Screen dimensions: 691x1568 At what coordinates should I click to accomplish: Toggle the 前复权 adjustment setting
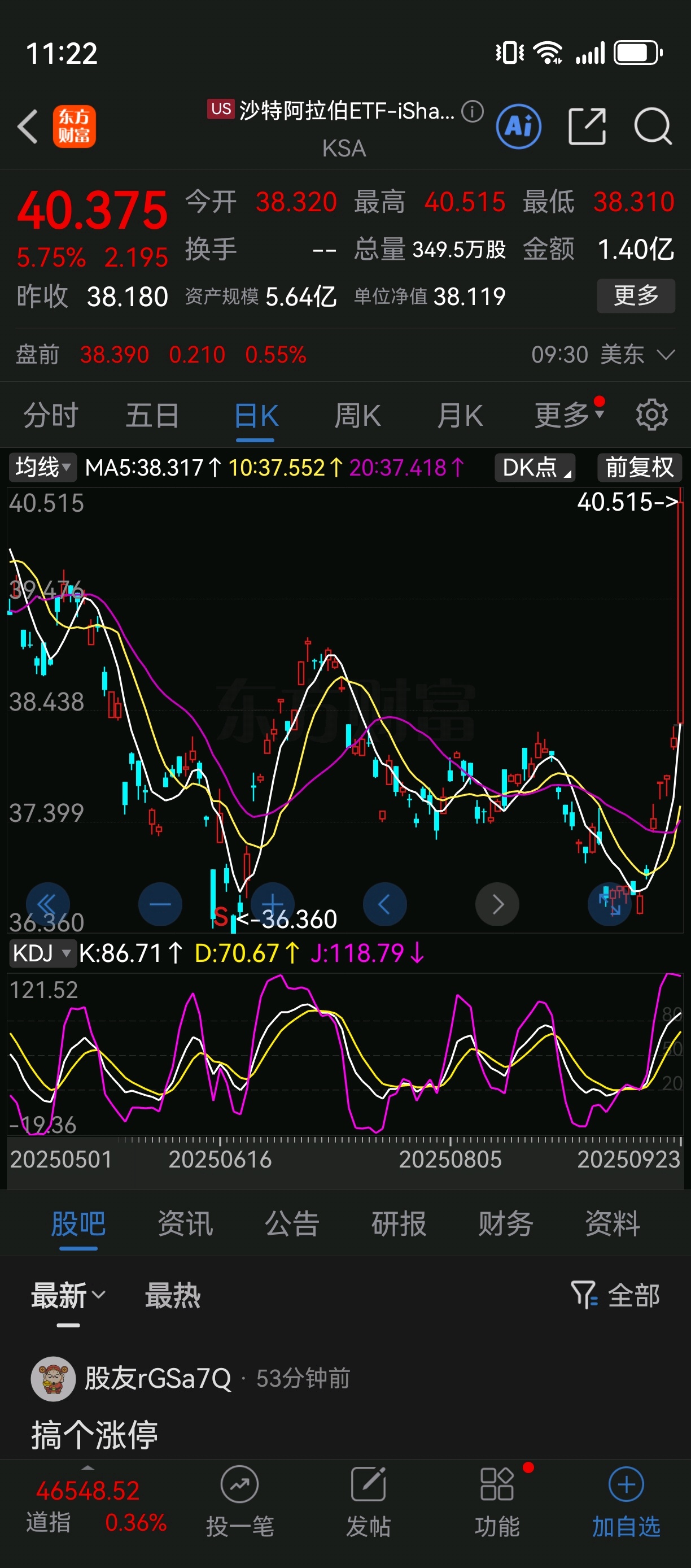point(639,468)
